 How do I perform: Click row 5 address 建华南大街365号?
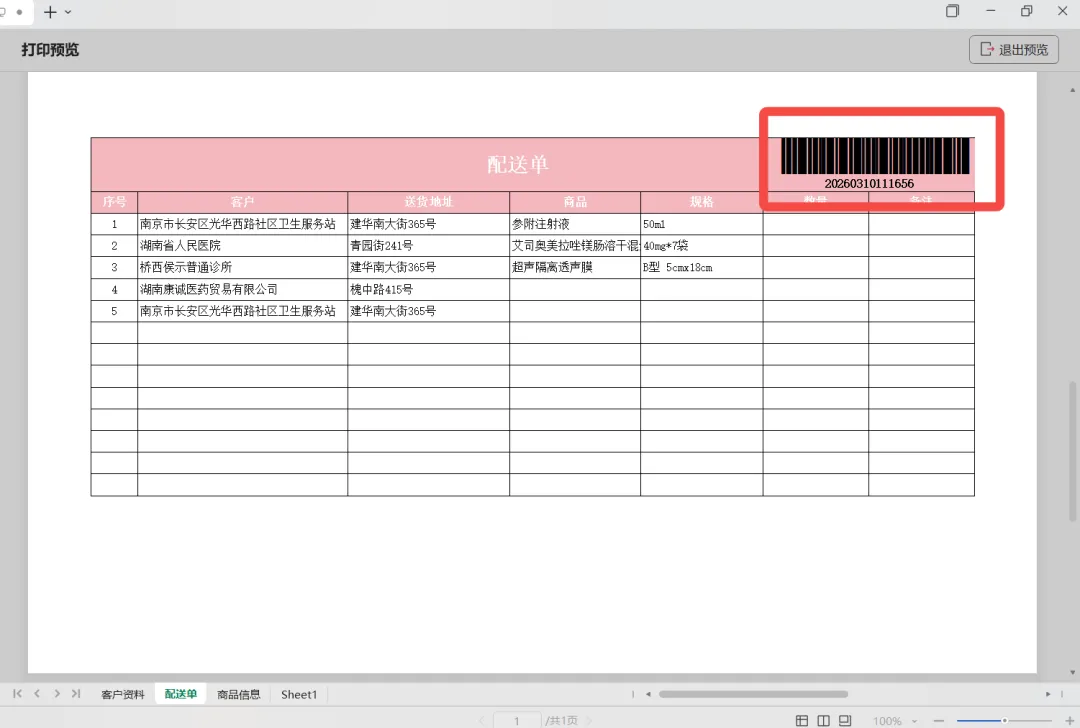pos(428,311)
